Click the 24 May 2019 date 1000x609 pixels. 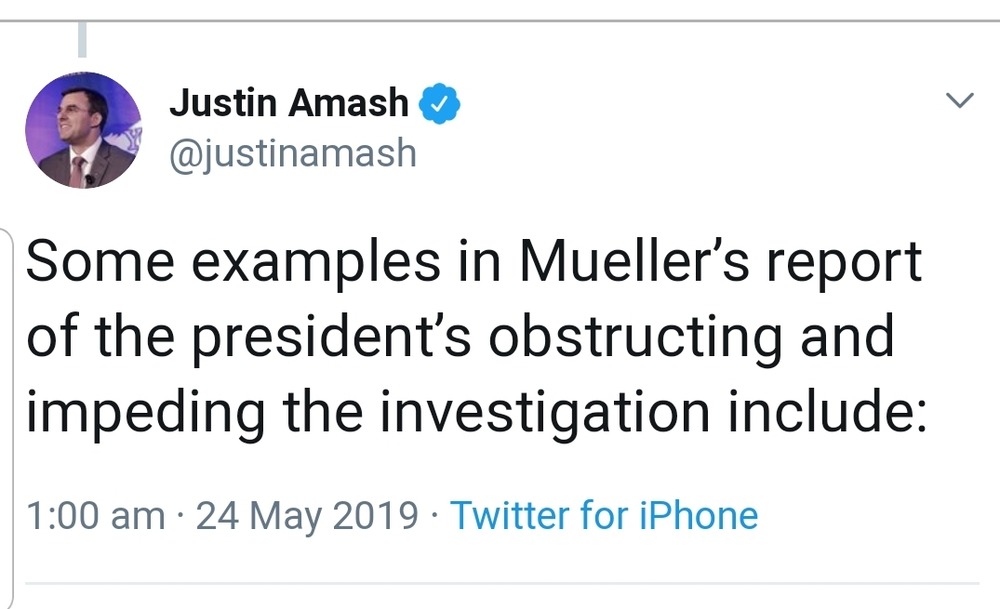(x=307, y=516)
